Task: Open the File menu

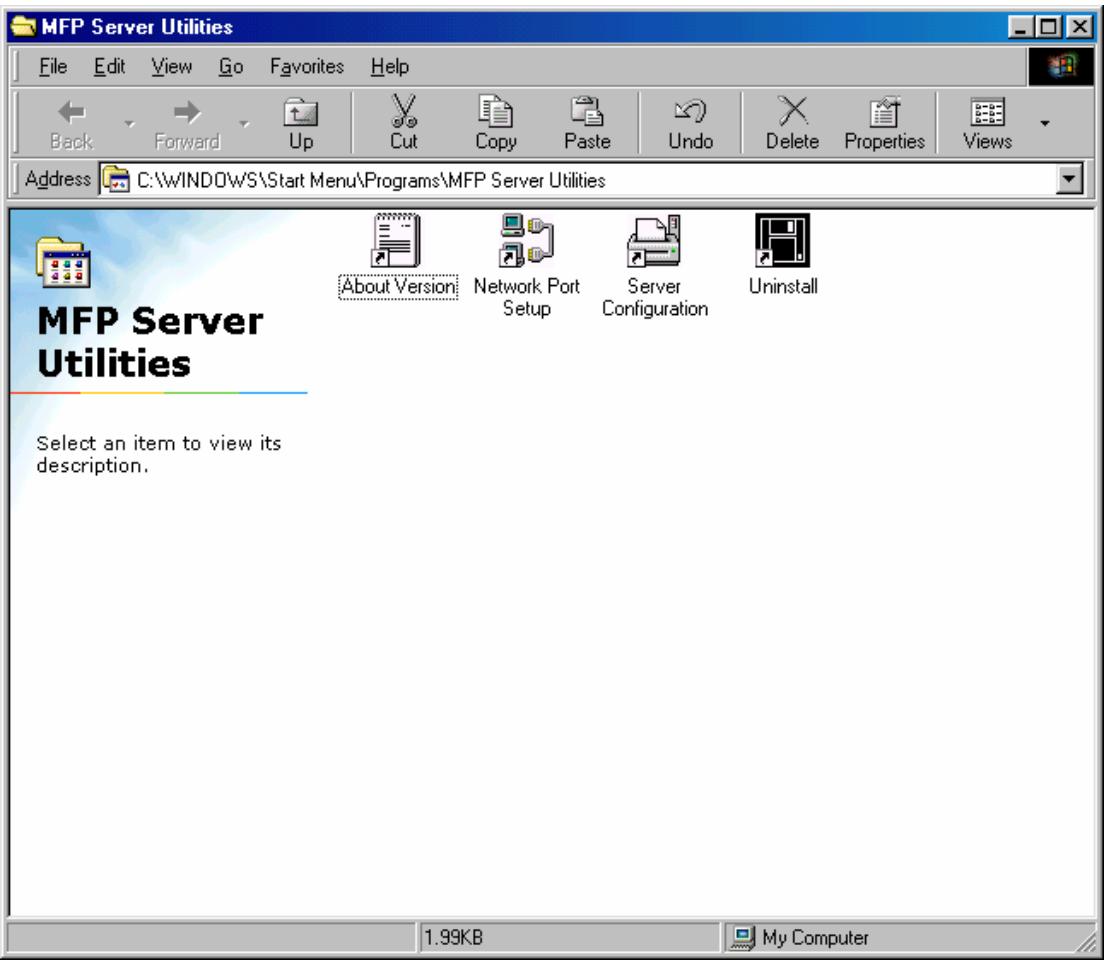Action: coord(53,66)
